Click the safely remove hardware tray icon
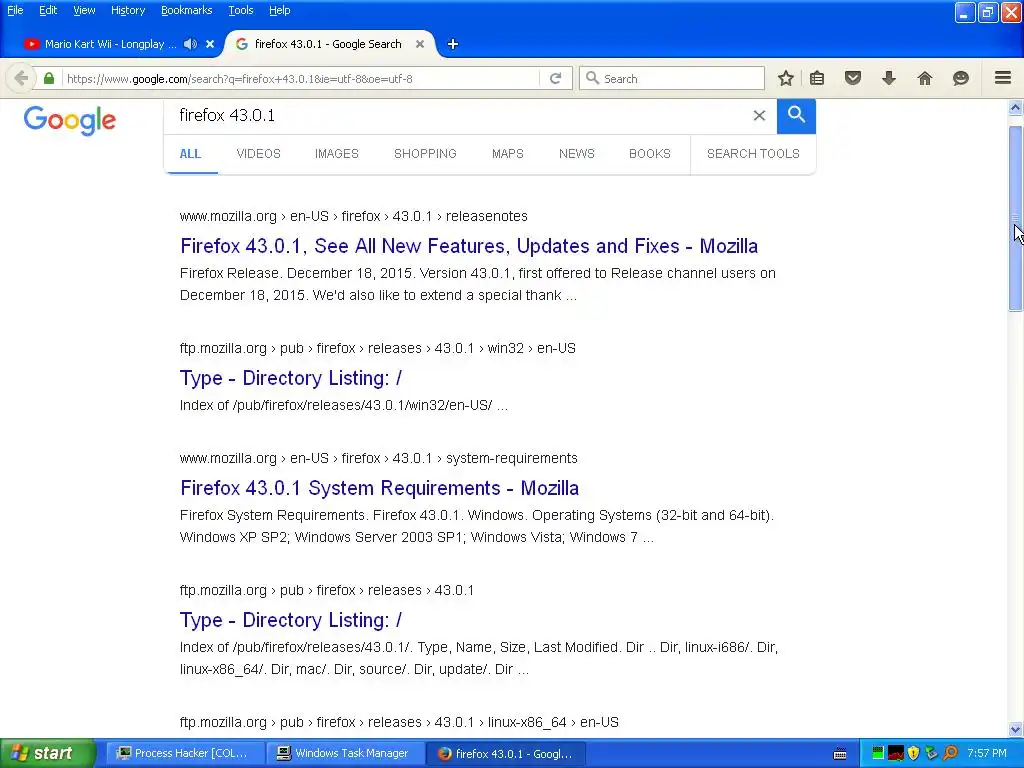The height and width of the screenshot is (768, 1024). (x=931, y=753)
